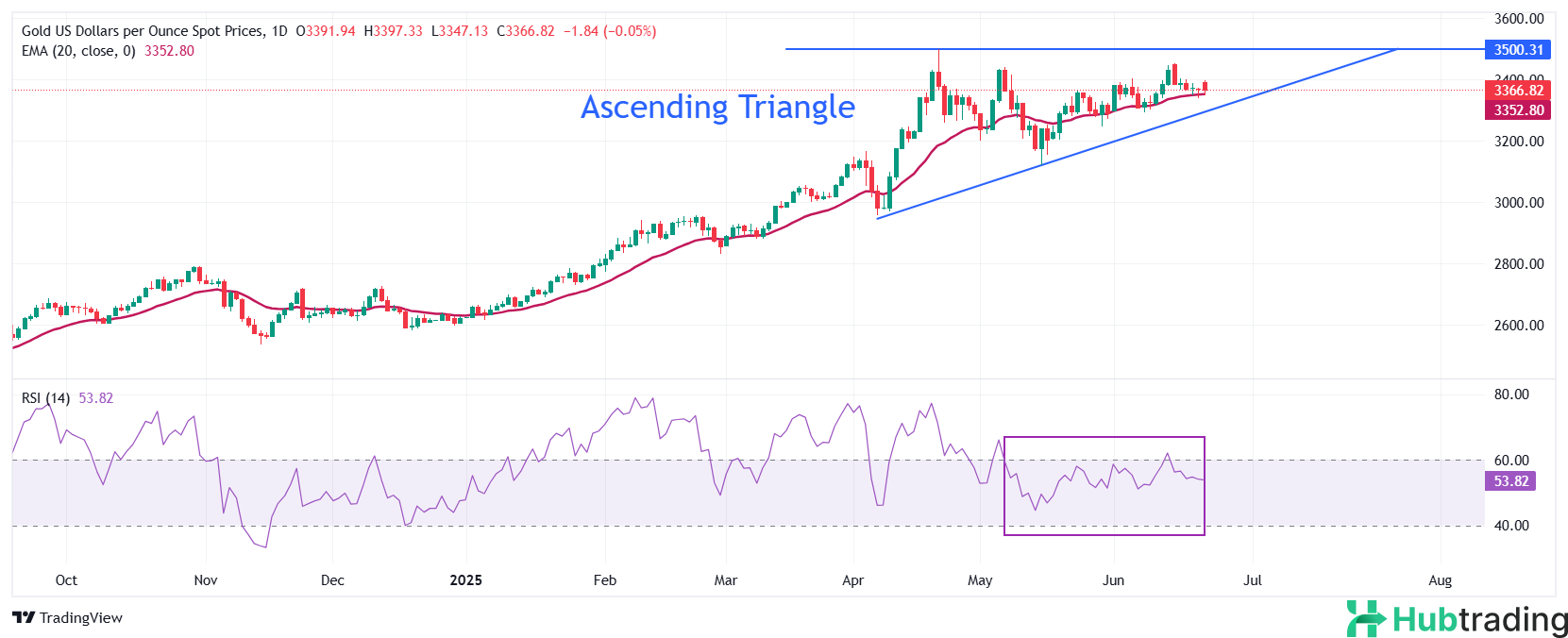Click the Gold US Dollars per Ounce title
This screenshot has height=638, width=1568.
[x=143, y=31]
